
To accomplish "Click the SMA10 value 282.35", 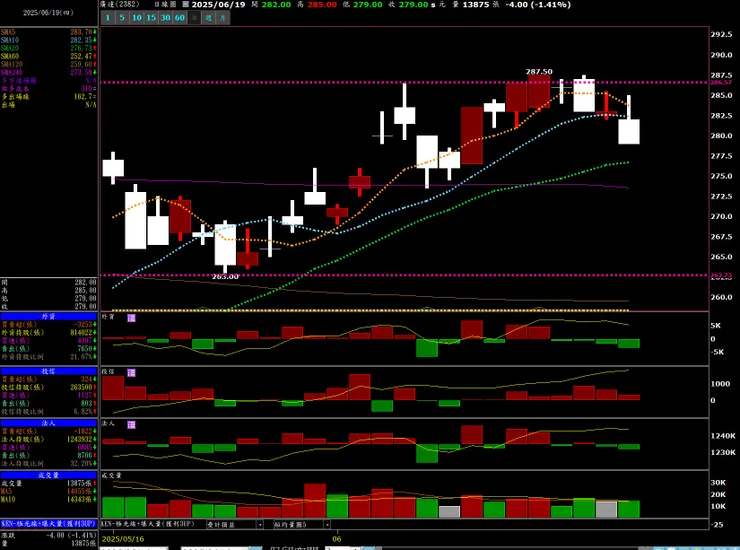I will click(x=81, y=40).
